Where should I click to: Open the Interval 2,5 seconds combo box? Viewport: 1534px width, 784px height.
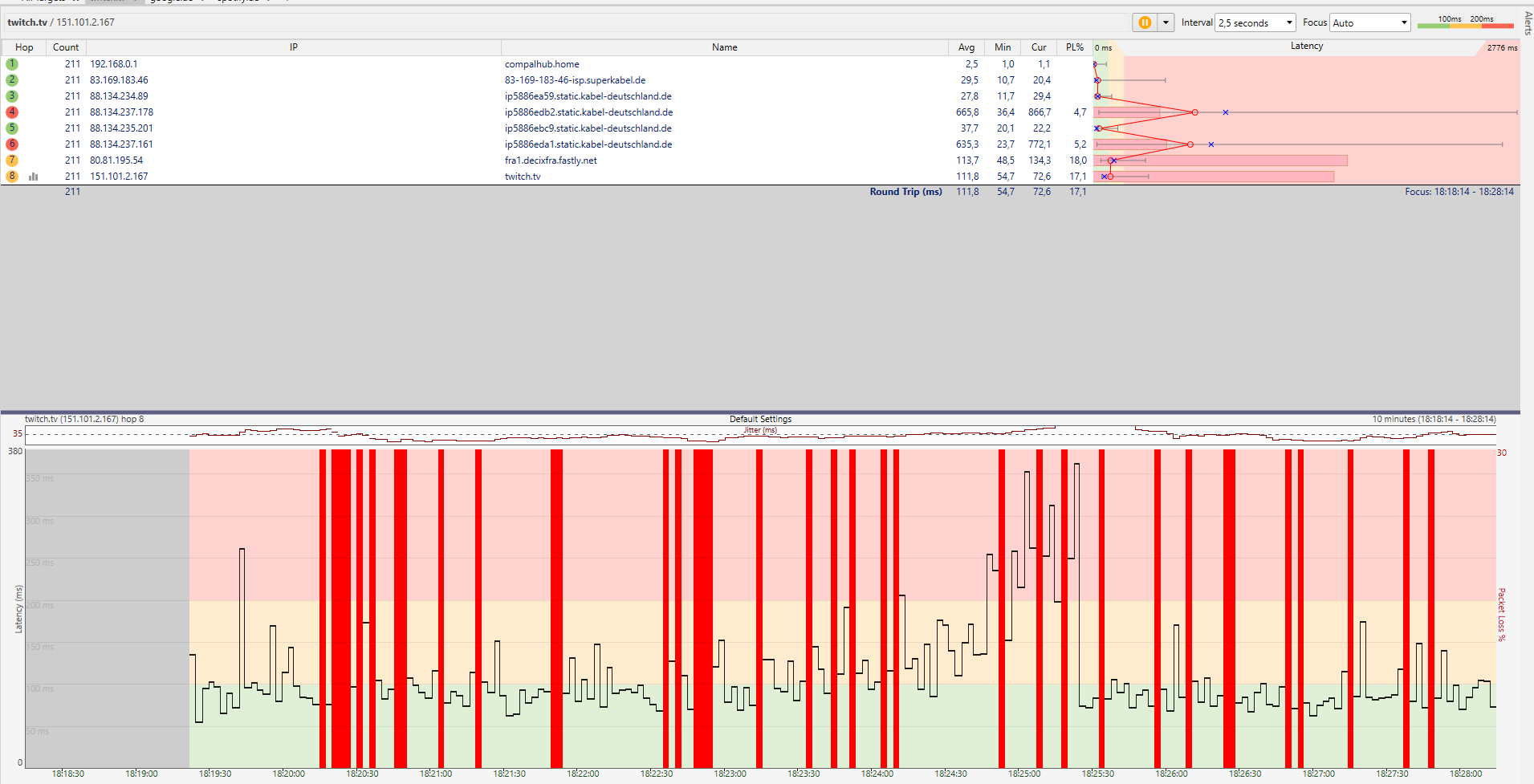[1255, 22]
